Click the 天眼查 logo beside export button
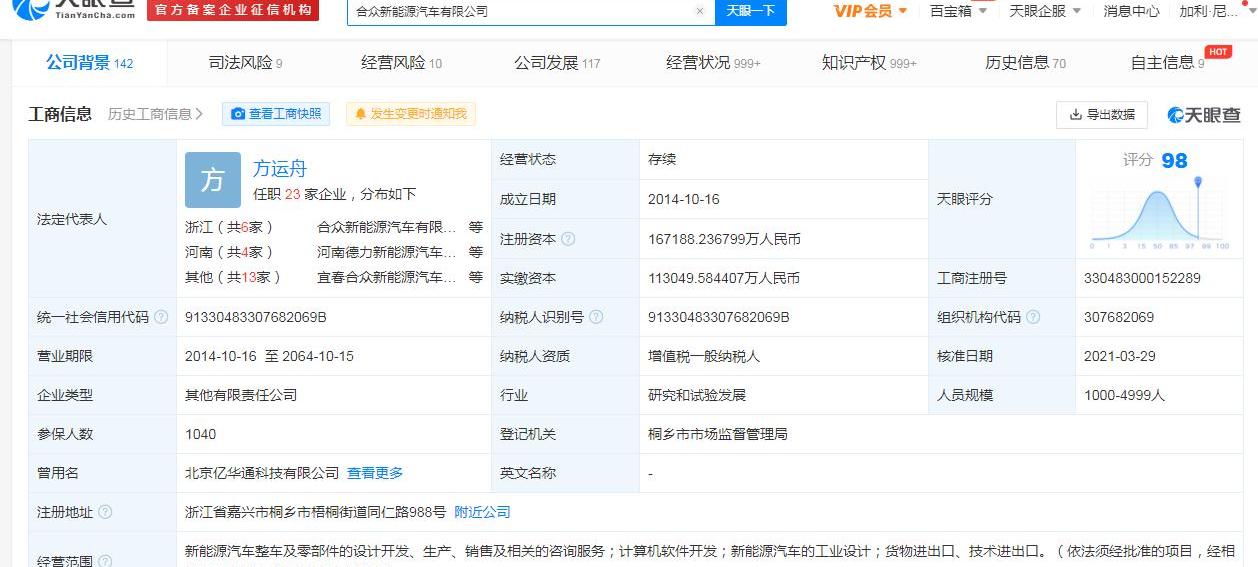This screenshot has width=1258, height=567. pyautogui.click(x=1204, y=115)
